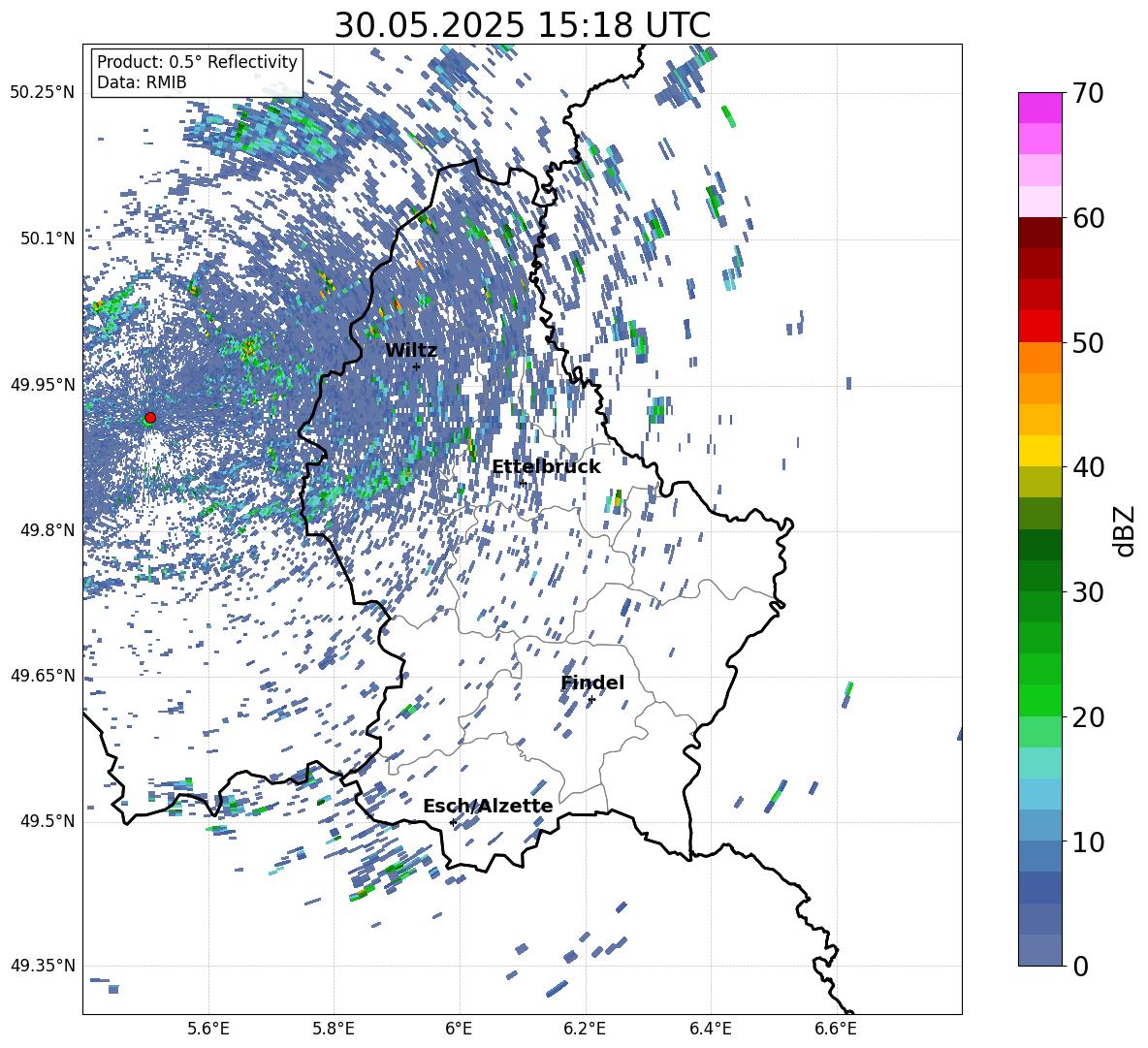Click the 49.5°N latitude label
Viewport: 1148px width, 1048px height.
click(x=48, y=821)
